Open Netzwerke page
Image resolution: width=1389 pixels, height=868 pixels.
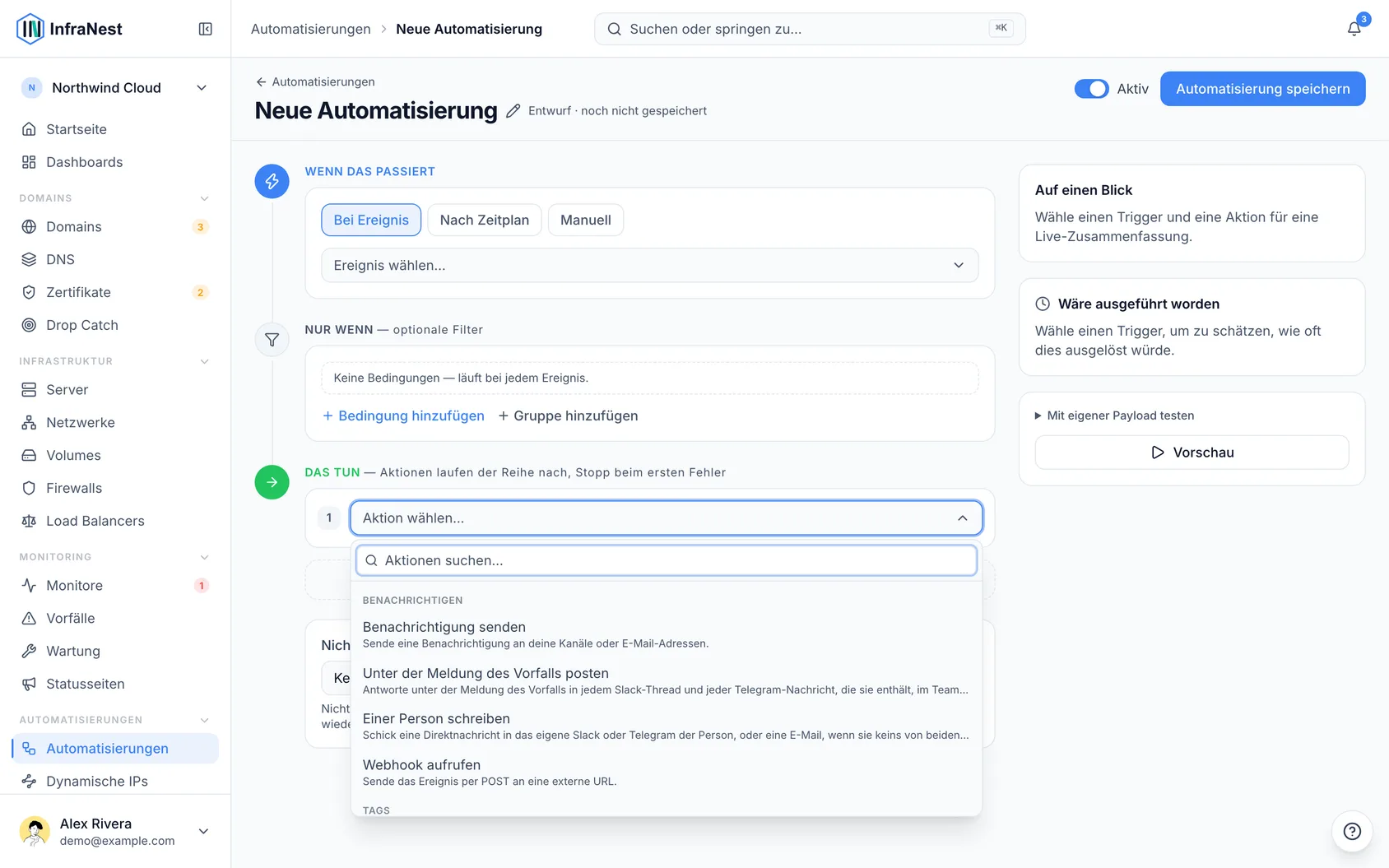point(115,422)
